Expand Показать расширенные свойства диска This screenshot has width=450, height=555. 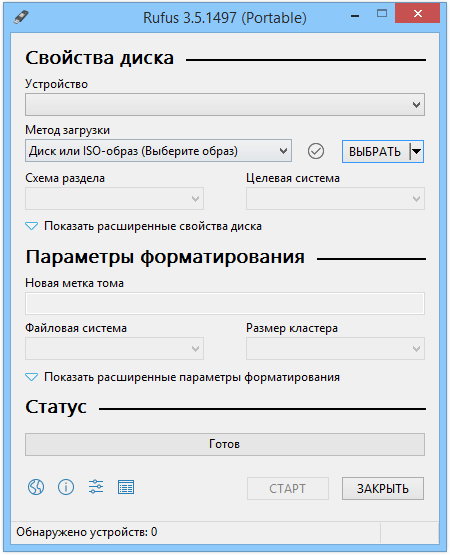click(143, 226)
